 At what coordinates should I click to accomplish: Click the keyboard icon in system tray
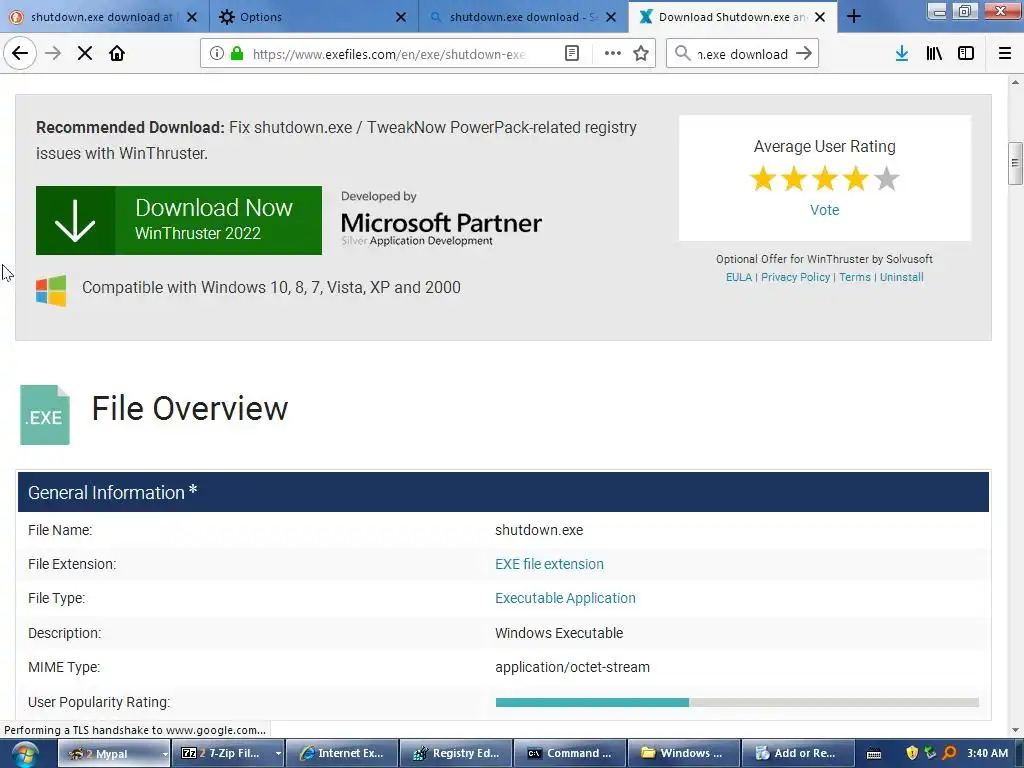pos(874,754)
